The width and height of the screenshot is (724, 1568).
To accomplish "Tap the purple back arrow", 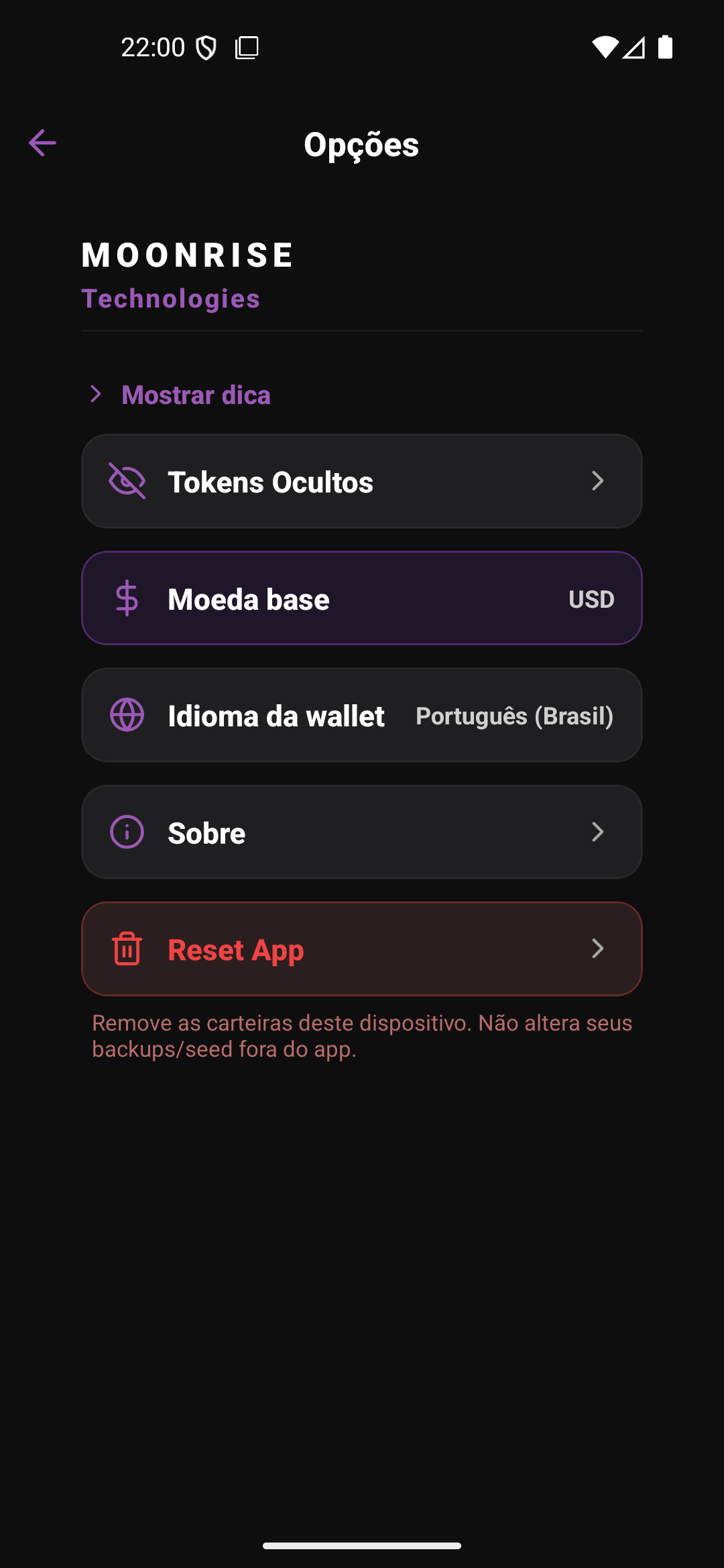I will 42,143.
